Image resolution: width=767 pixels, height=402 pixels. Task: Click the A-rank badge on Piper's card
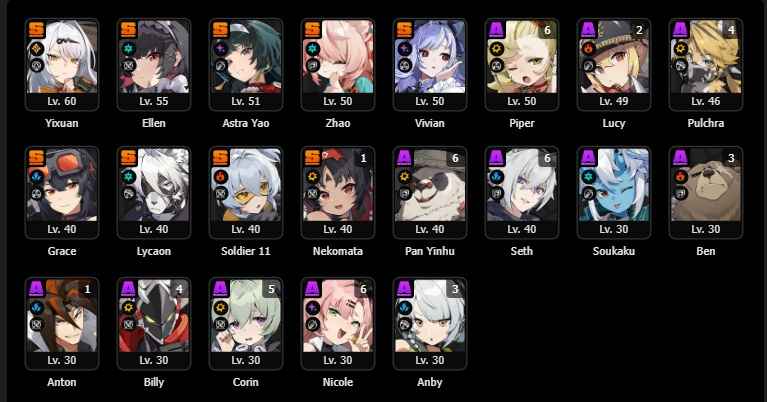[496, 30]
